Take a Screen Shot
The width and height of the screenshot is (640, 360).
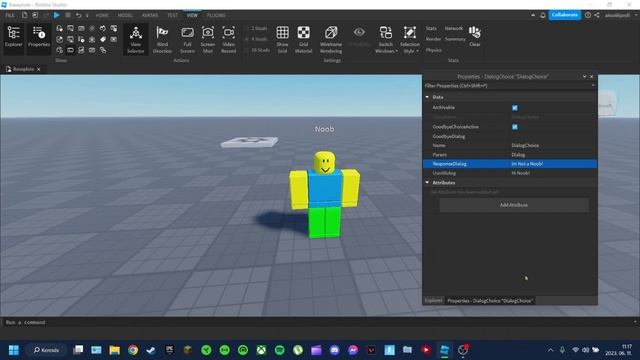pos(208,39)
